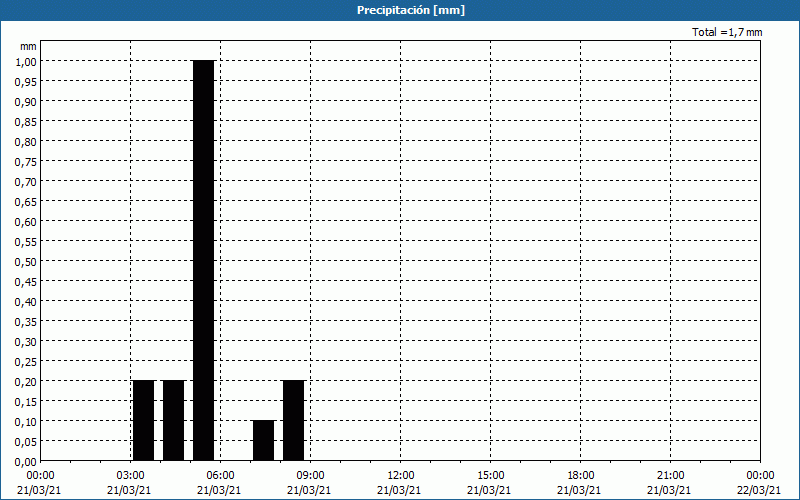Click the 'mm' unit label above the y-axis
Viewport: 800px width, 500px height.
tap(28, 46)
